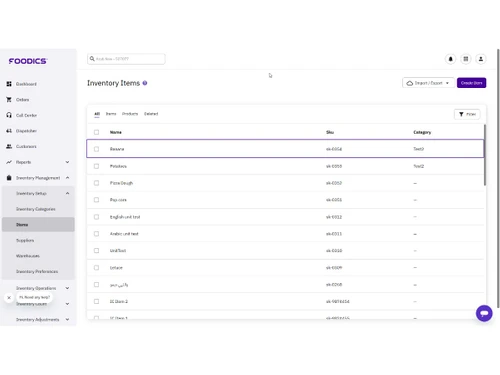The height and width of the screenshot is (375, 500).
Task: Open the Pop corn item row
Action: click(x=285, y=200)
